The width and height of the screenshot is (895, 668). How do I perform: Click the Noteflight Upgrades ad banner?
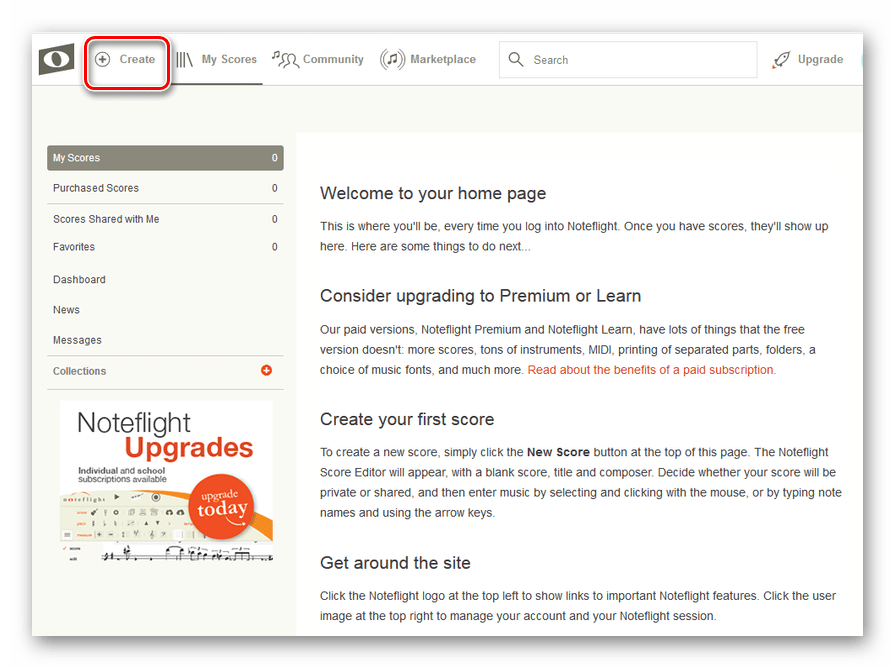pos(166,482)
